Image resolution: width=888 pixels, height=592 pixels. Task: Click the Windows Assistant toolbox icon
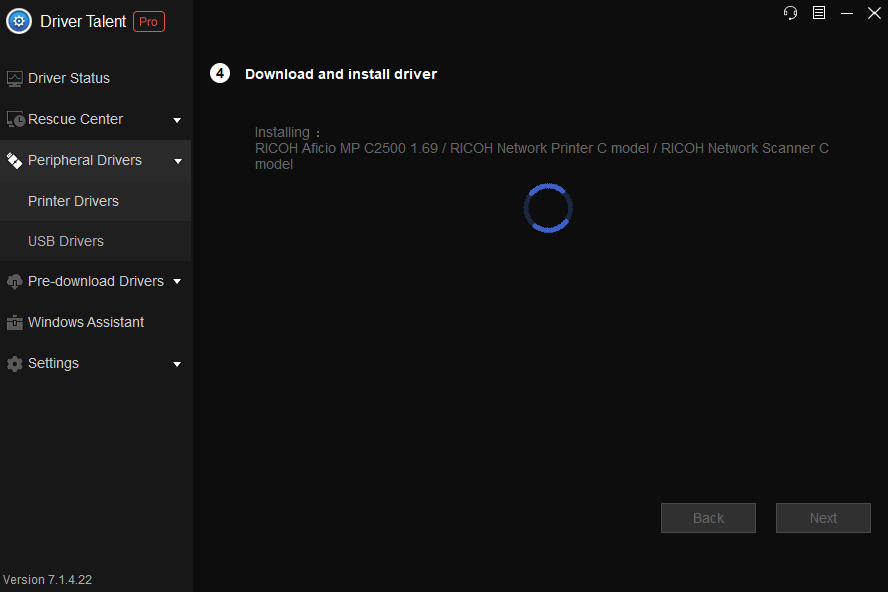point(15,322)
